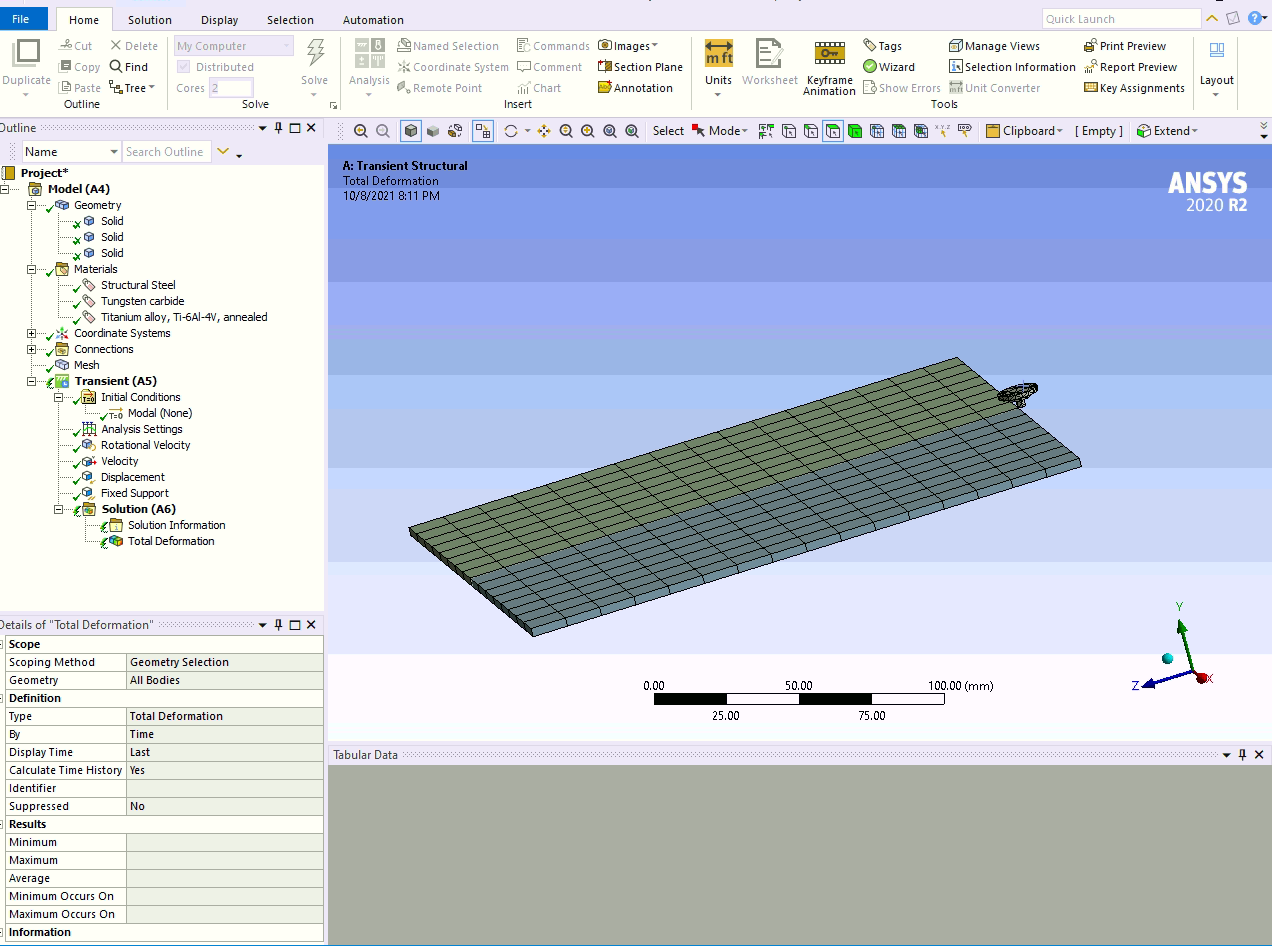The image size is (1272, 946).
Task: Open the Keyframe Animation tool
Action: tap(829, 54)
